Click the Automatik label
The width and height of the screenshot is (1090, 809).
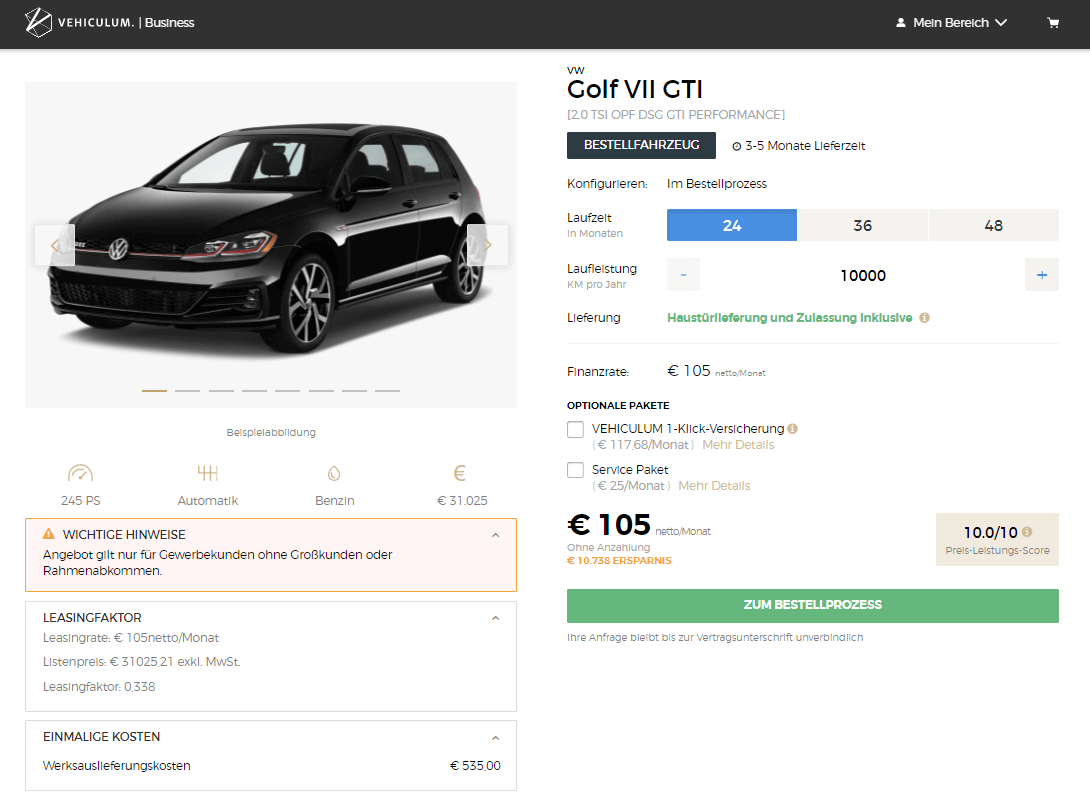point(208,500)
